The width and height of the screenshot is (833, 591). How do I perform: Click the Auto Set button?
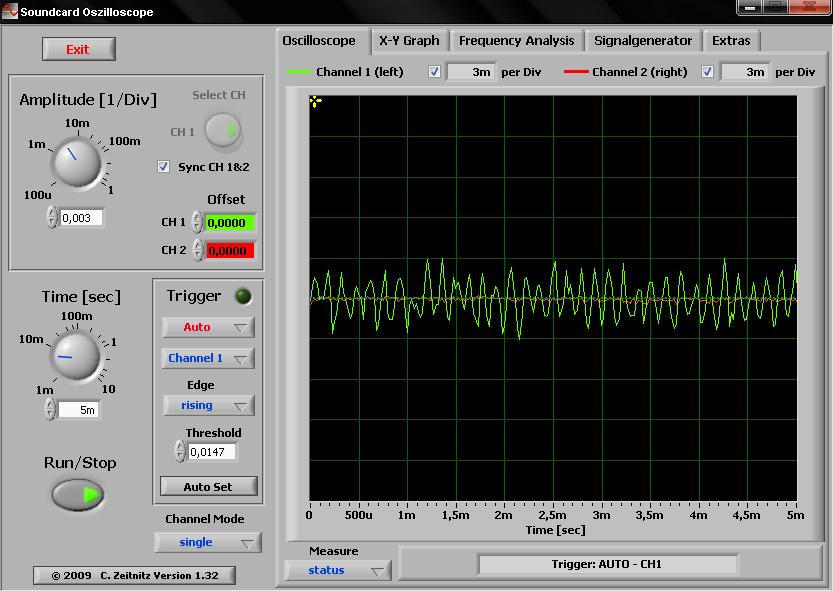point(208,486)
